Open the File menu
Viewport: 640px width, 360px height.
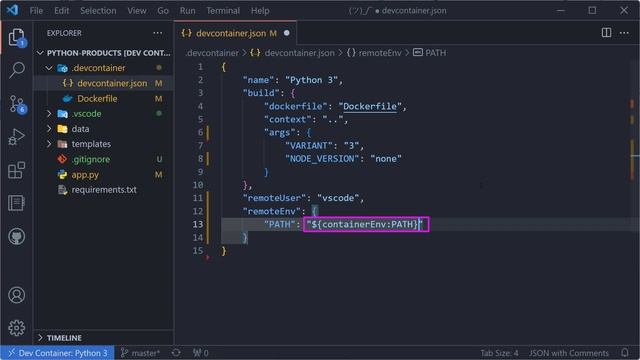click(36, 11)
